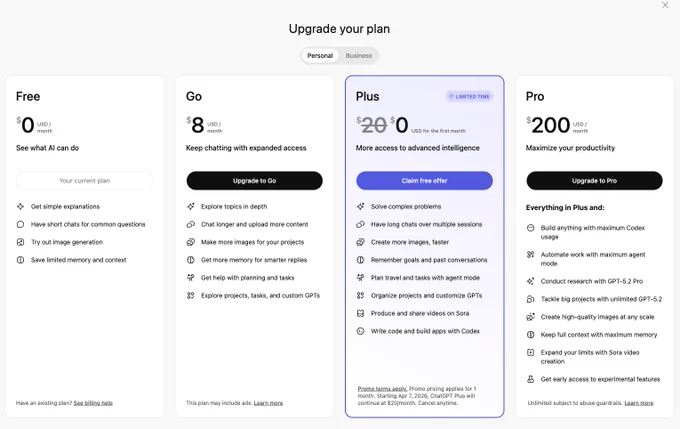Open Learn more link about abuse guardrails

639,403
